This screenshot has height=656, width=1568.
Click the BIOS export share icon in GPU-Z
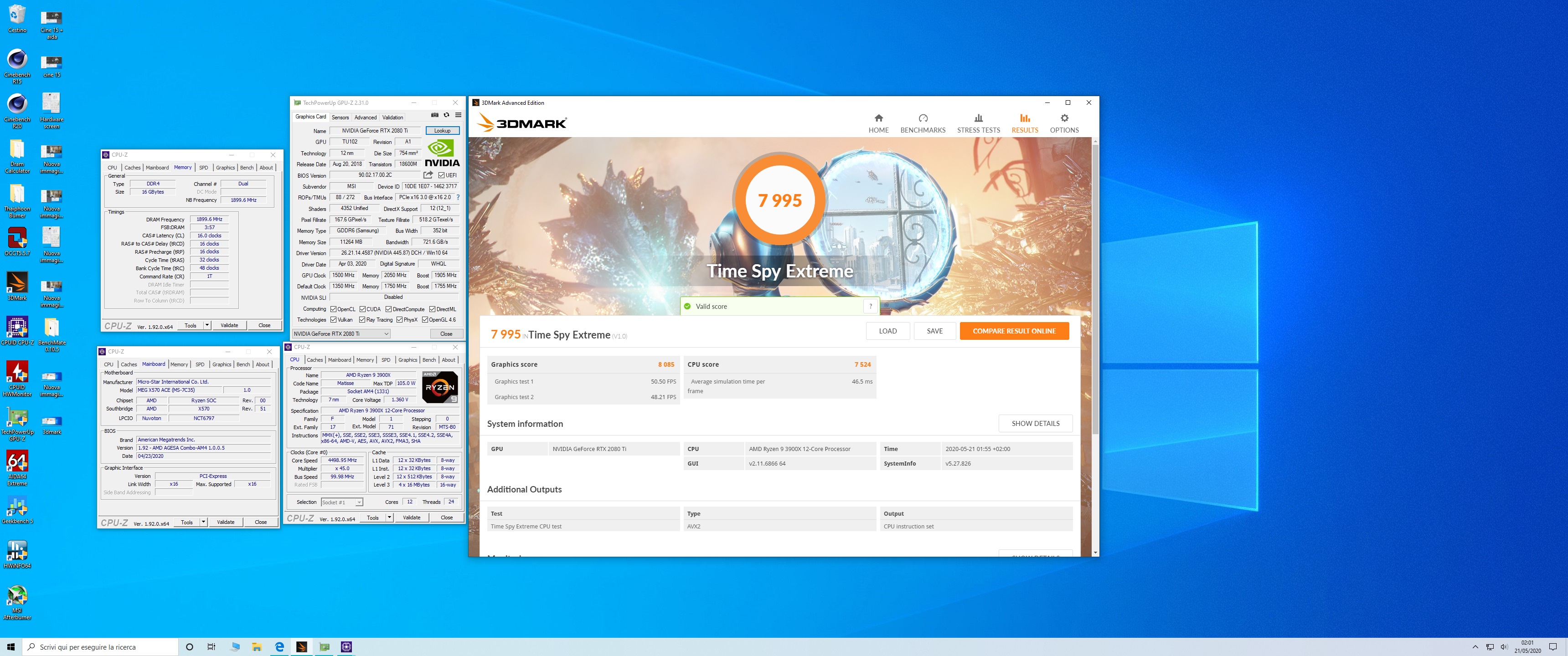click(428, 174)
